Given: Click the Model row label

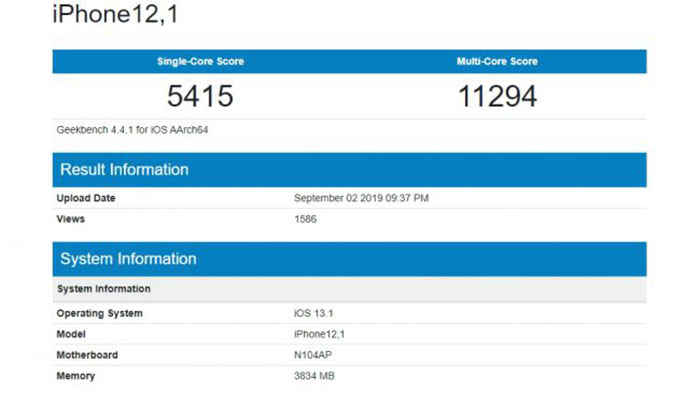Looking at the screenshot, I should [71, 334].
